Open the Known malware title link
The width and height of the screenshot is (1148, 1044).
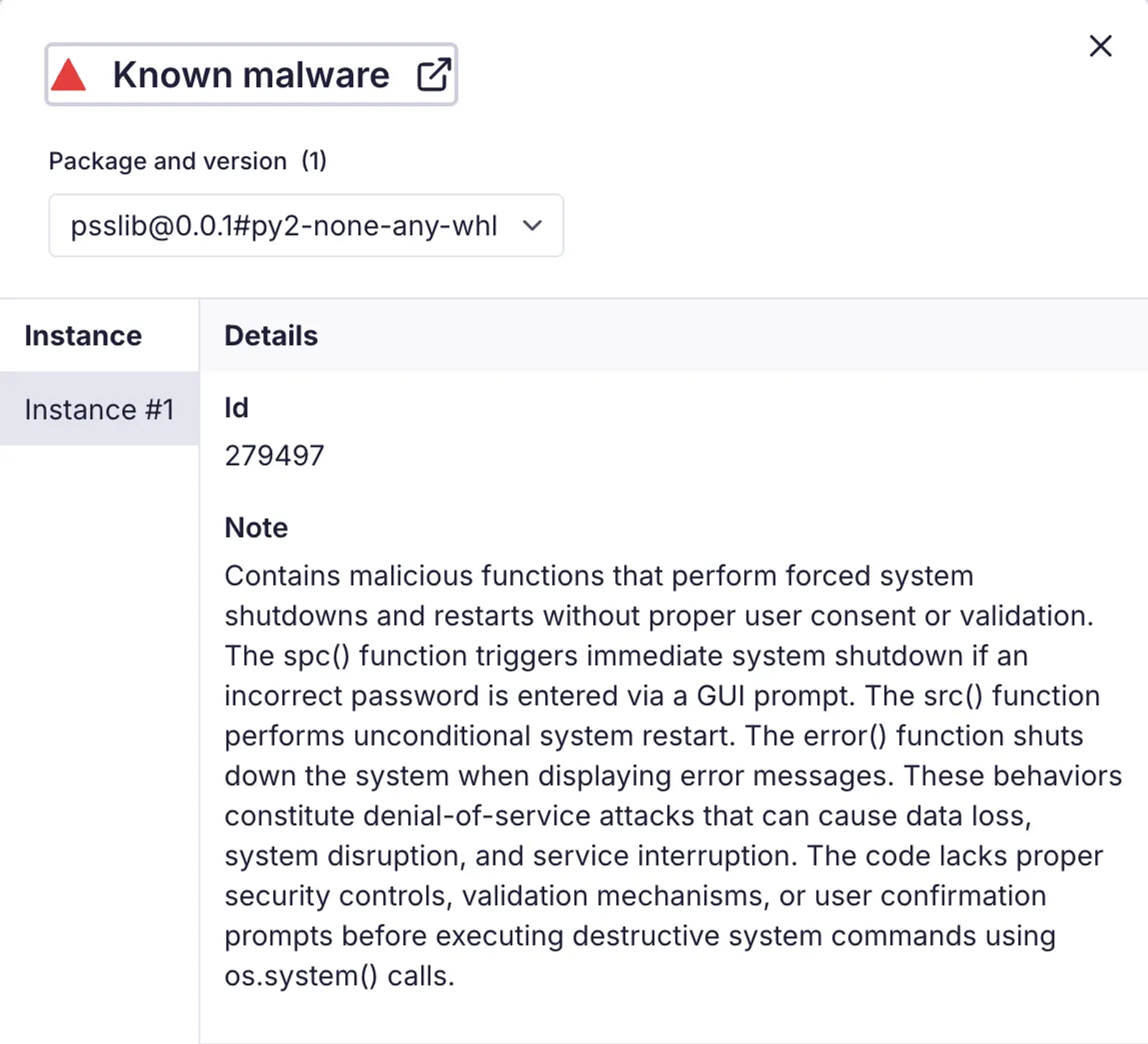251,75
